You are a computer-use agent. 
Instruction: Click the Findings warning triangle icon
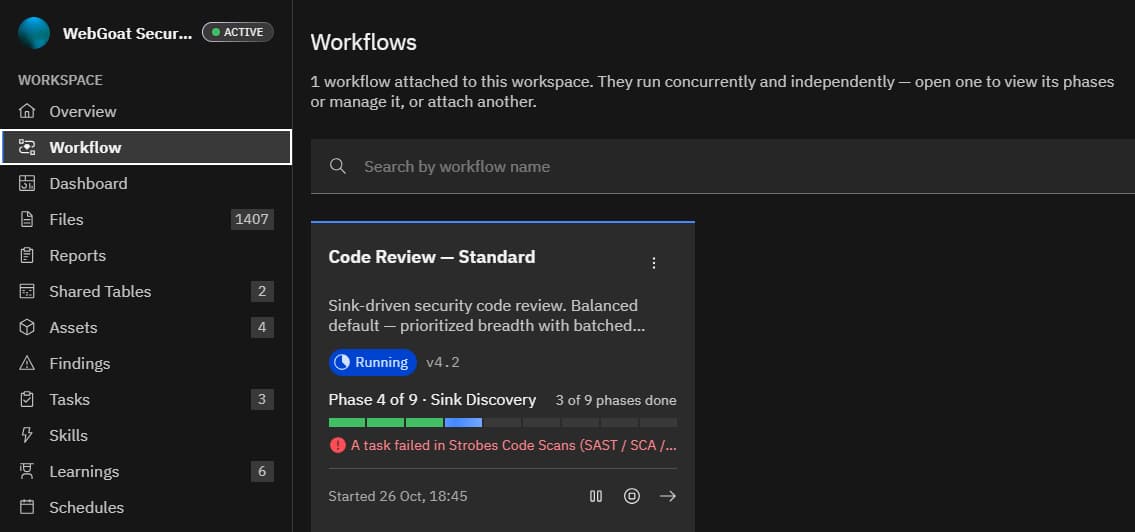[27, 363]
